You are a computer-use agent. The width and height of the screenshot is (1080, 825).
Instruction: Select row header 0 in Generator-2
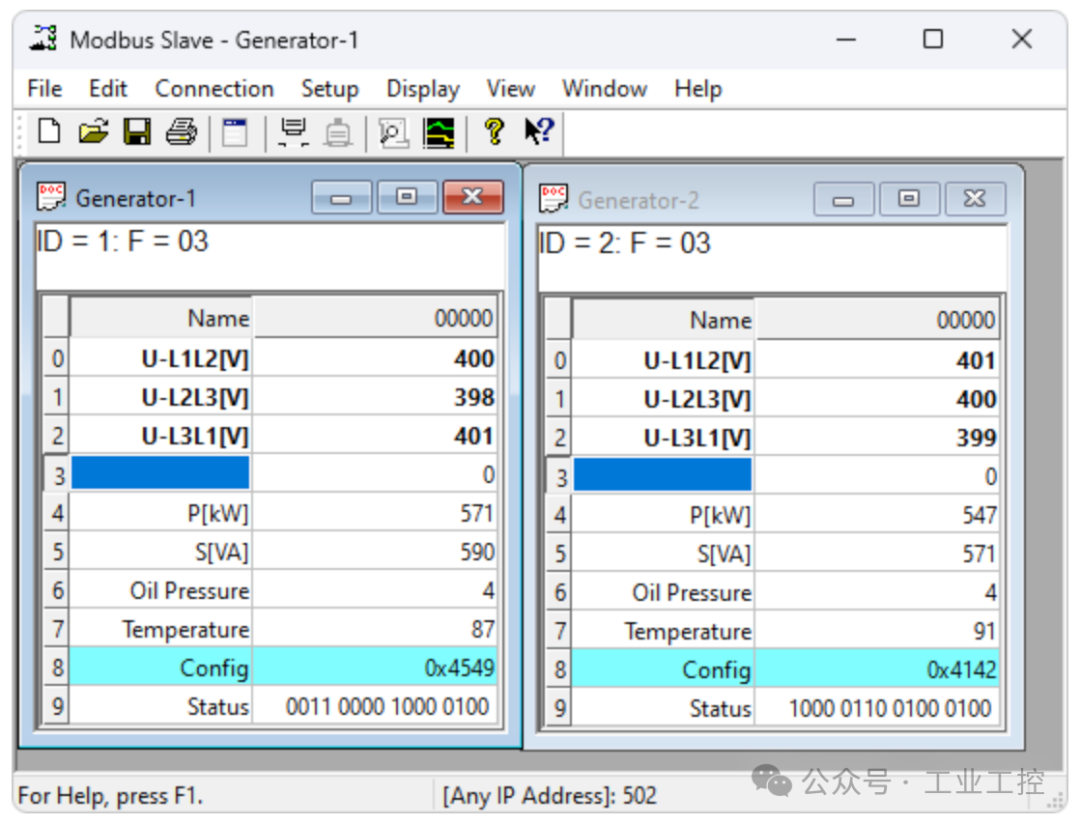tap(559, 360)
